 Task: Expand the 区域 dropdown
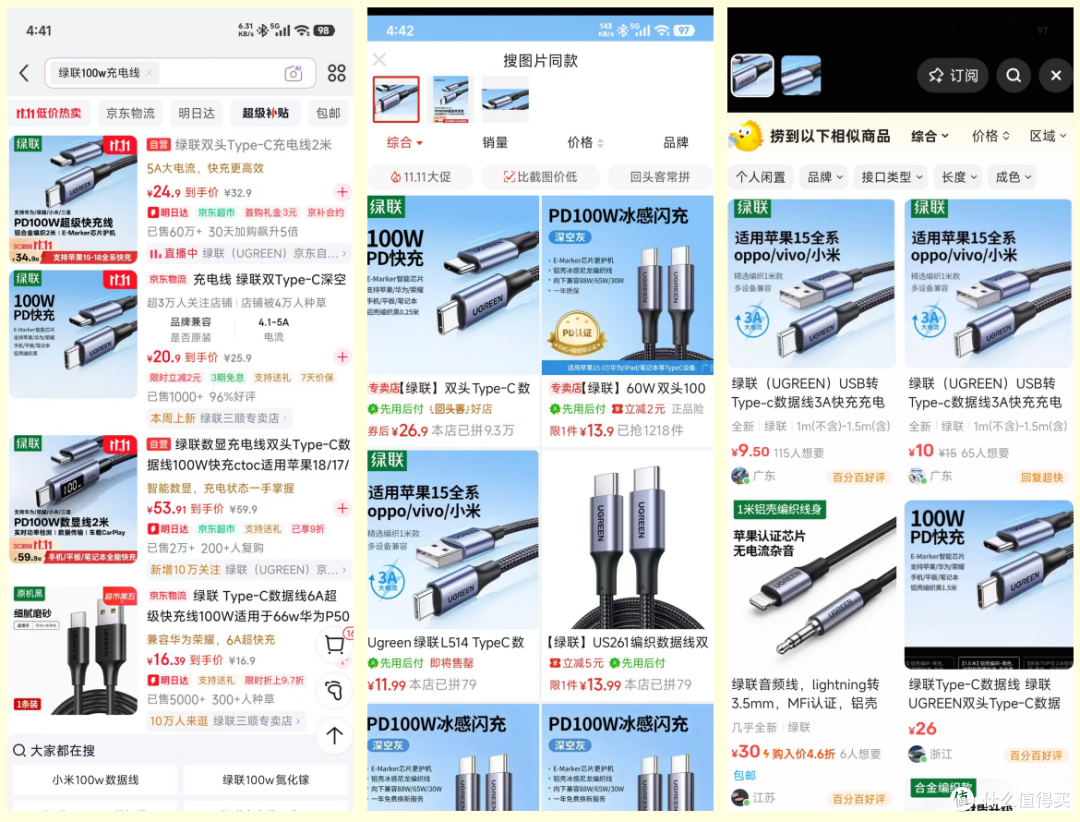point(1048,136)
